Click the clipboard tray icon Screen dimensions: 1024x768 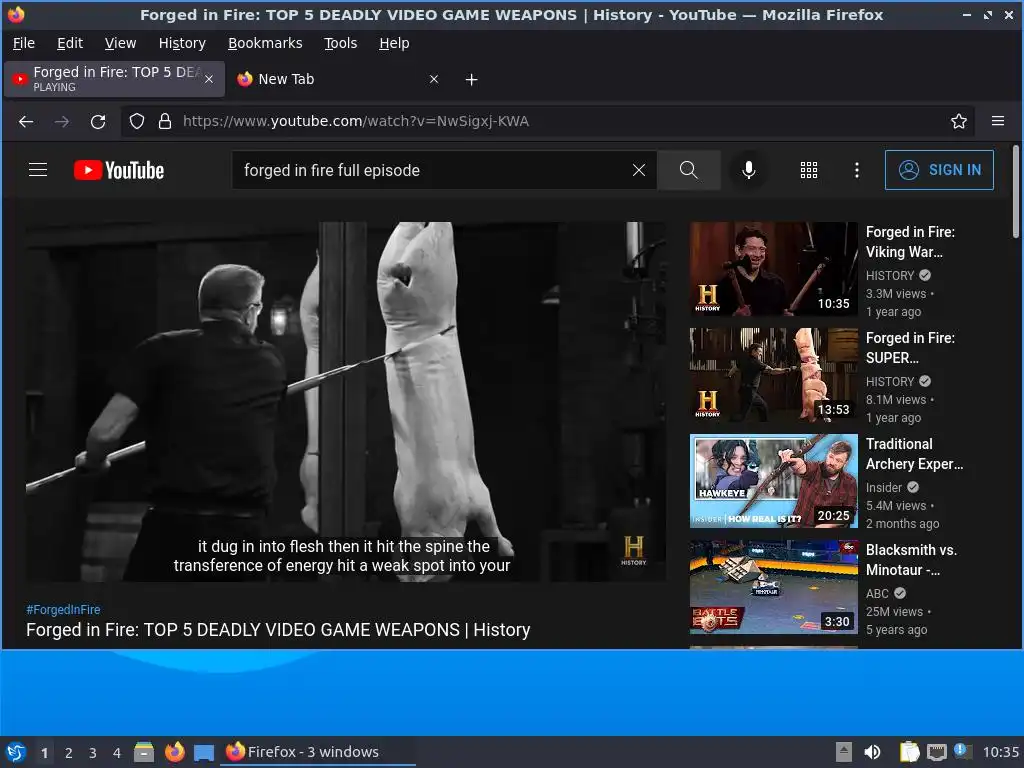909,752
